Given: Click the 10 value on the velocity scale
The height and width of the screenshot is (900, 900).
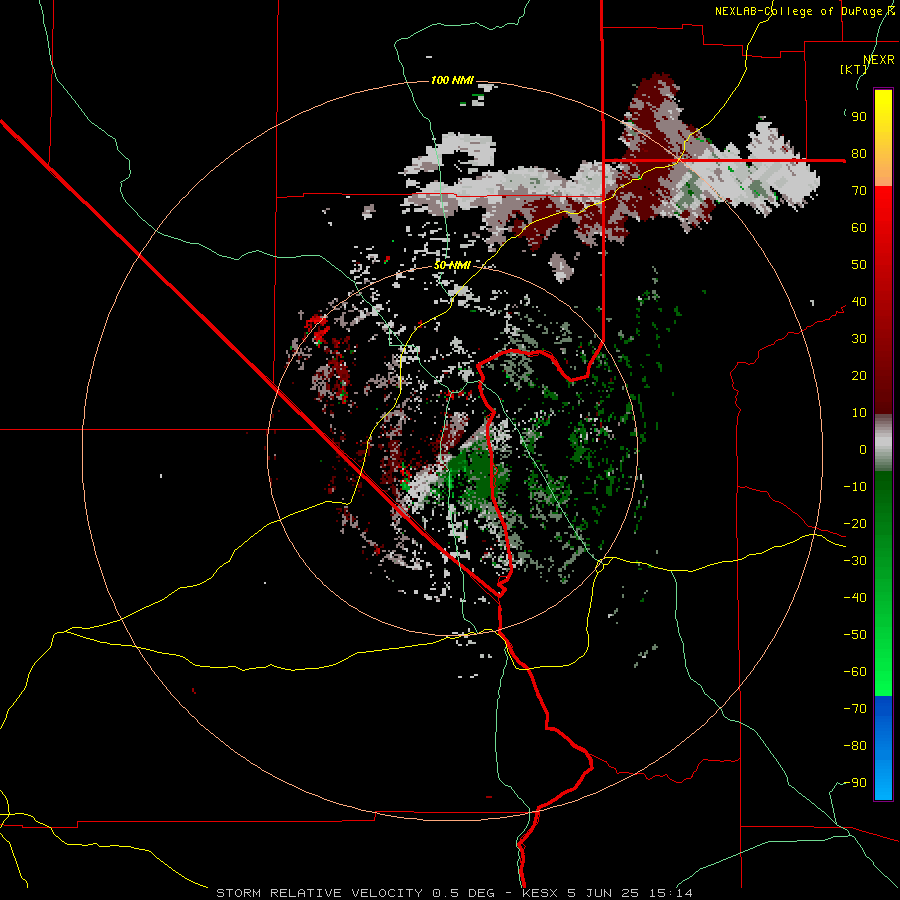Looking at the screenshot, I should (x=859, y=413).
